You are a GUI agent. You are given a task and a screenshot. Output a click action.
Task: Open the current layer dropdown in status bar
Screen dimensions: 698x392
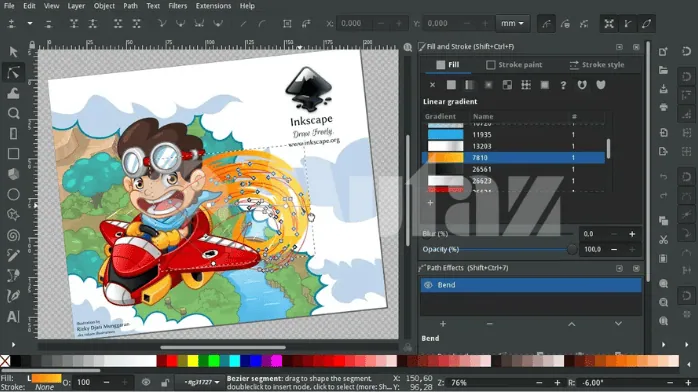(x=201, y=382)
